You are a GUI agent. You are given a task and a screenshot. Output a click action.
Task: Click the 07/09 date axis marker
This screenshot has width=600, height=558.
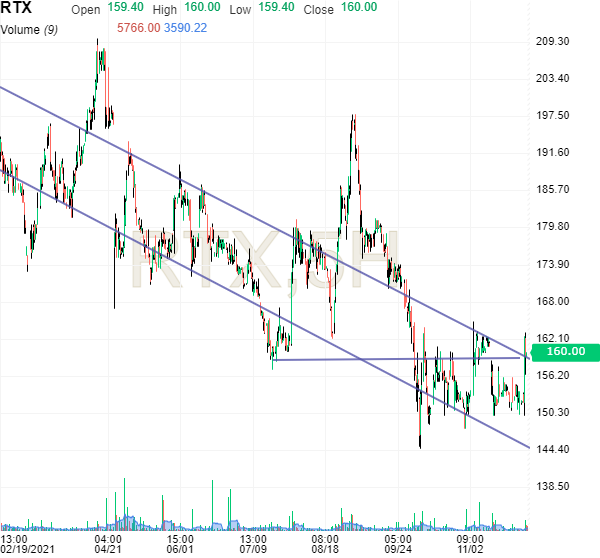click(x=254, y=549)
